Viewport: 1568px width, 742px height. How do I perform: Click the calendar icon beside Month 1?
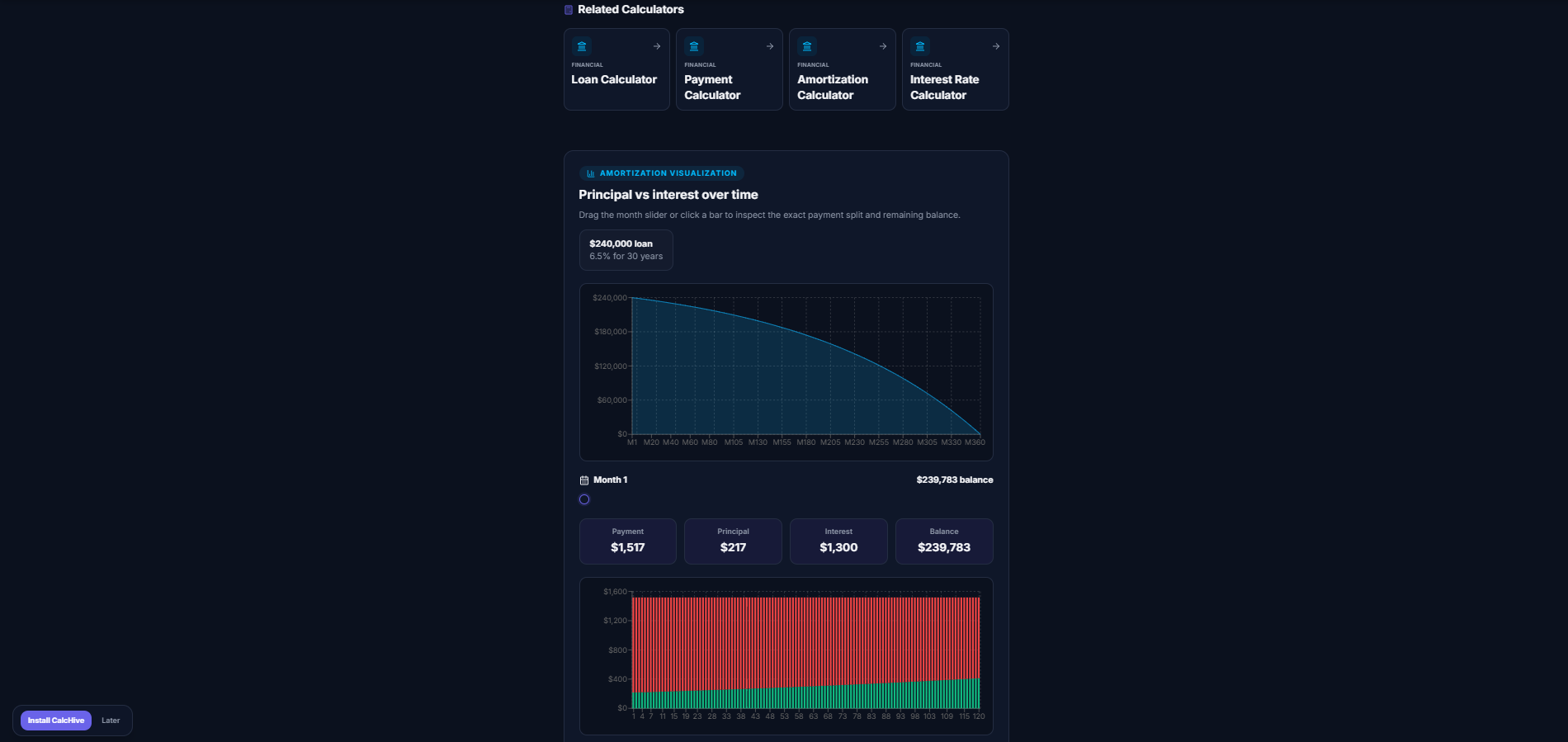[x=584, y=480]
